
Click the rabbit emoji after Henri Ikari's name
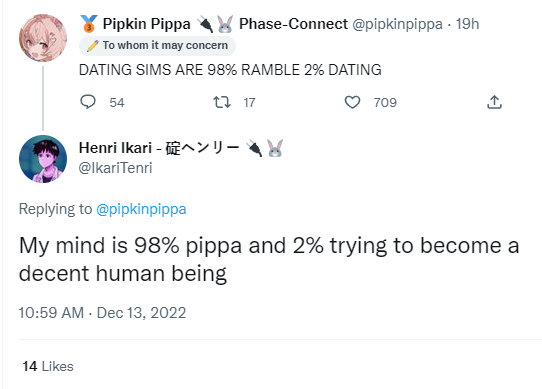click(x=275, y=148)
